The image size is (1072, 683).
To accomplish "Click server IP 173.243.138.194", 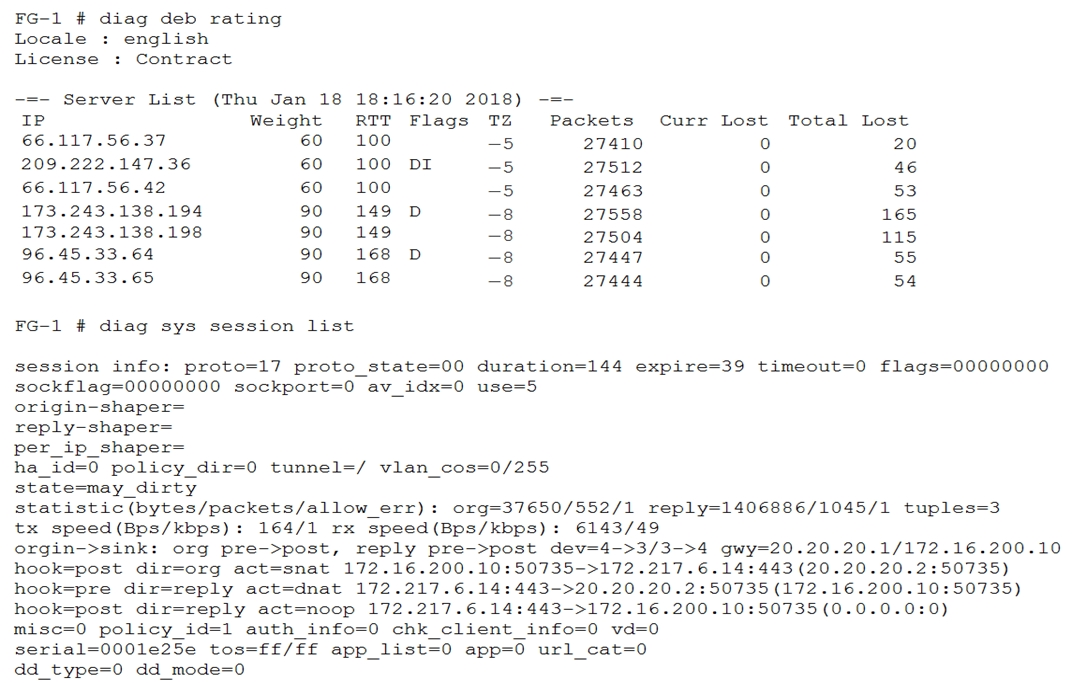I will [x=112, y=211].
